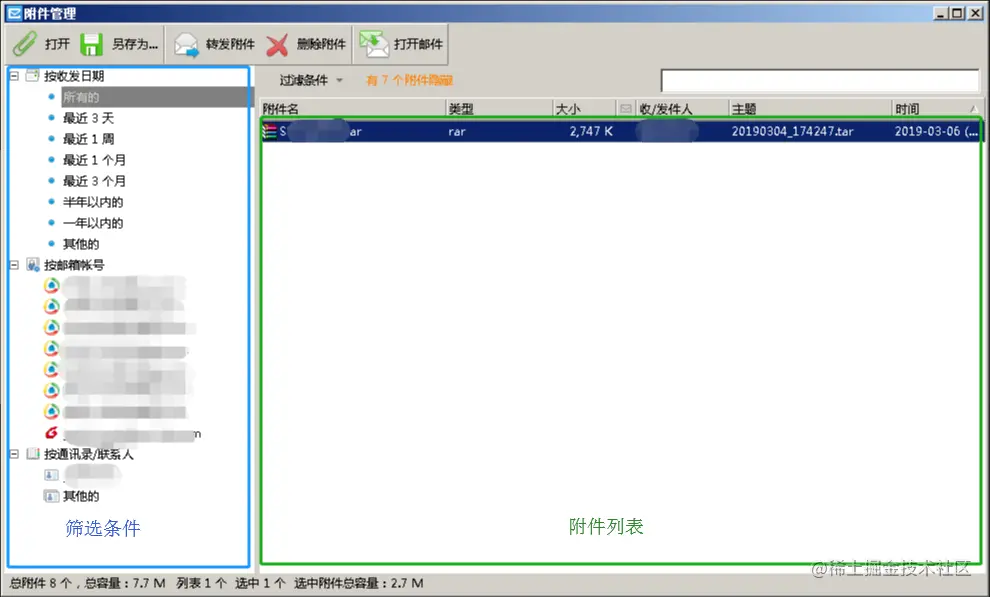The image size is (990, 597).
Task: Collapse the 按收发日期 tree node
Action: (14, 76)
